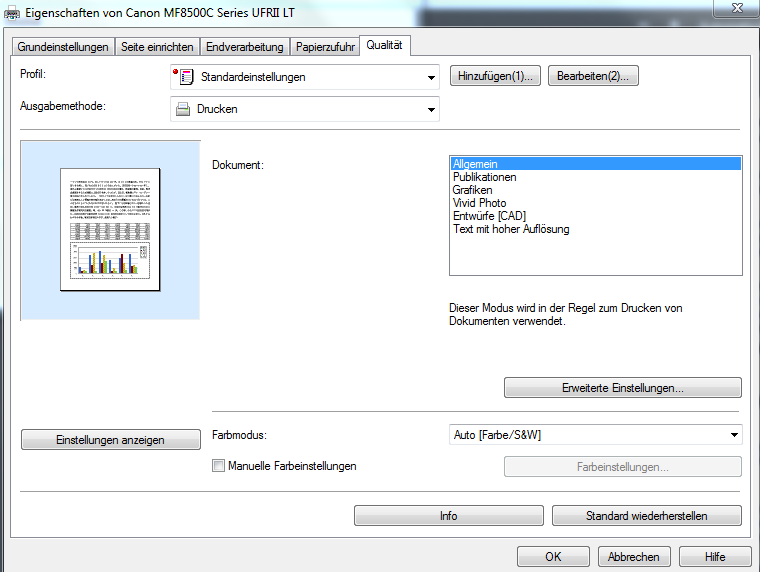Select Publikationen in the Dokument list
This screenshot has height=572, width=760.
[596, 177]
